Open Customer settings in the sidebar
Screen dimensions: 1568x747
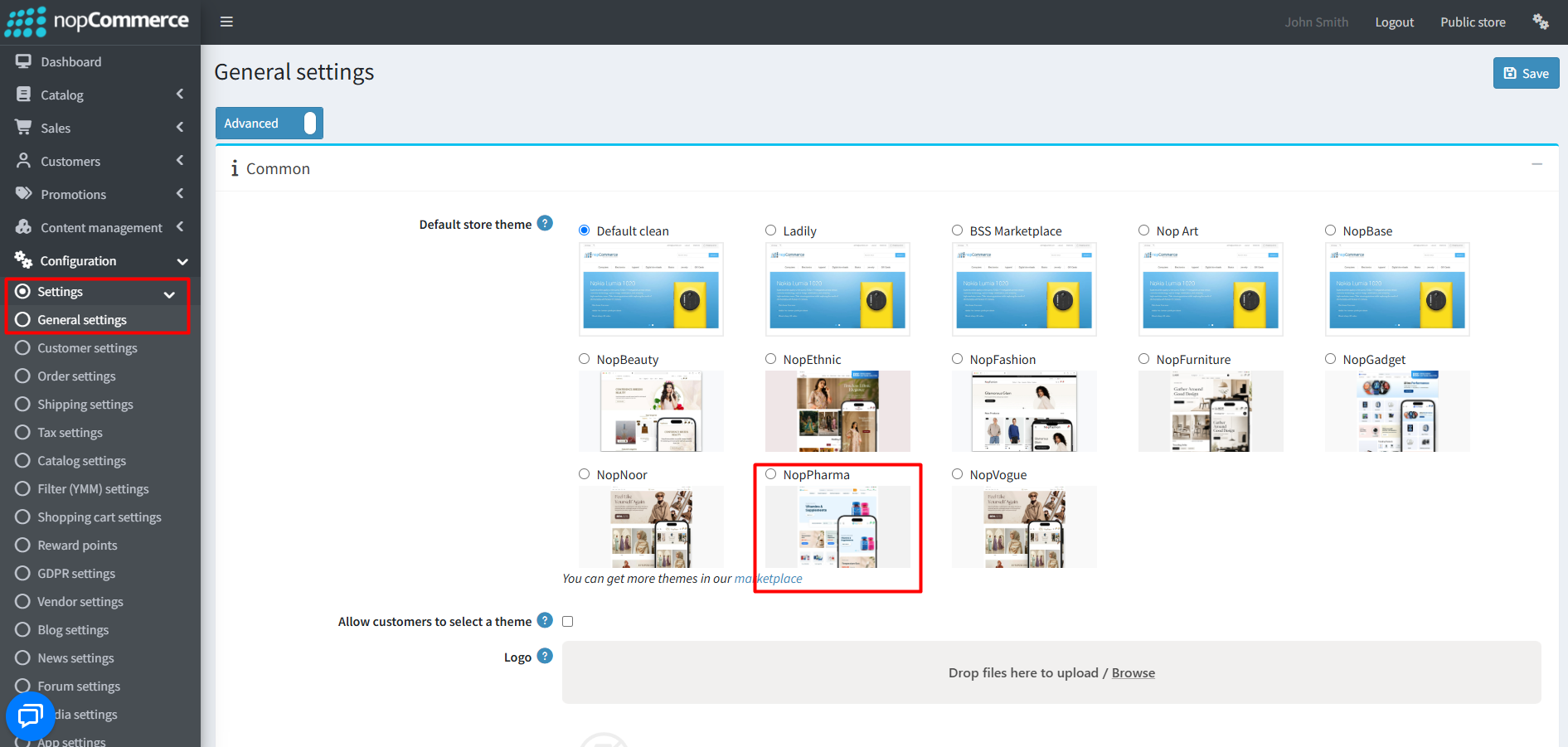coord(87,348)
